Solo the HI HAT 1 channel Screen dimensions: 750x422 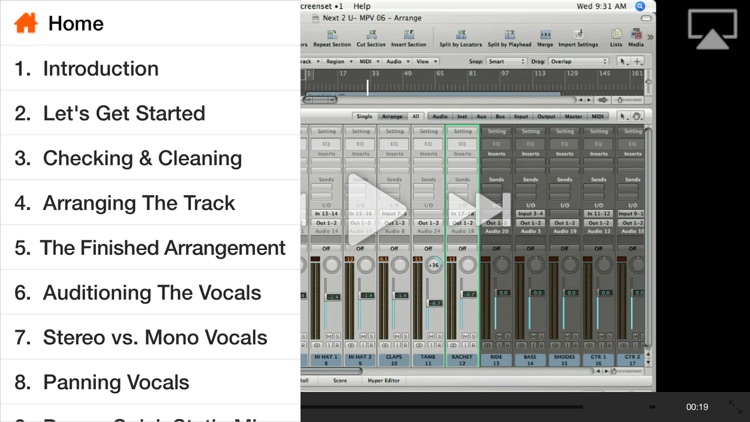pos(337,336)
